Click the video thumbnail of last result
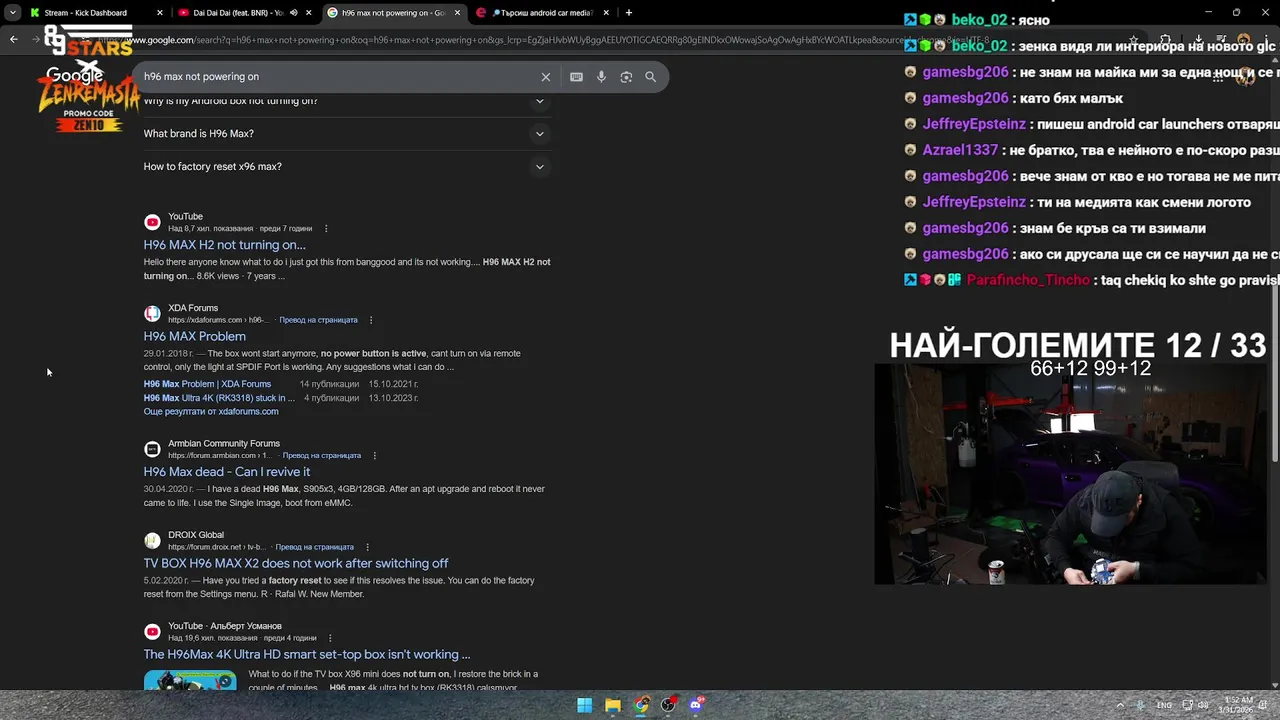The width and height of the screenshot is (1280, 720). tap(190, 680)
